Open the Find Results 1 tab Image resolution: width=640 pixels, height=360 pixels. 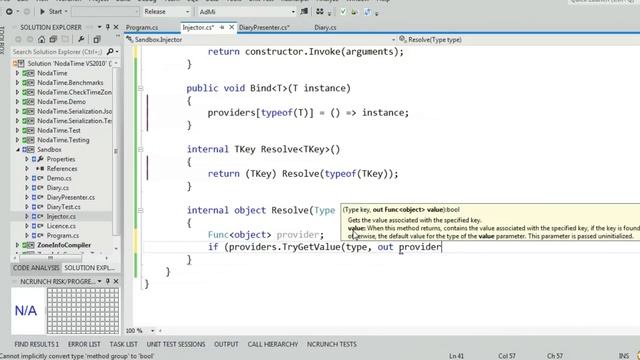(x=37, y=344)
